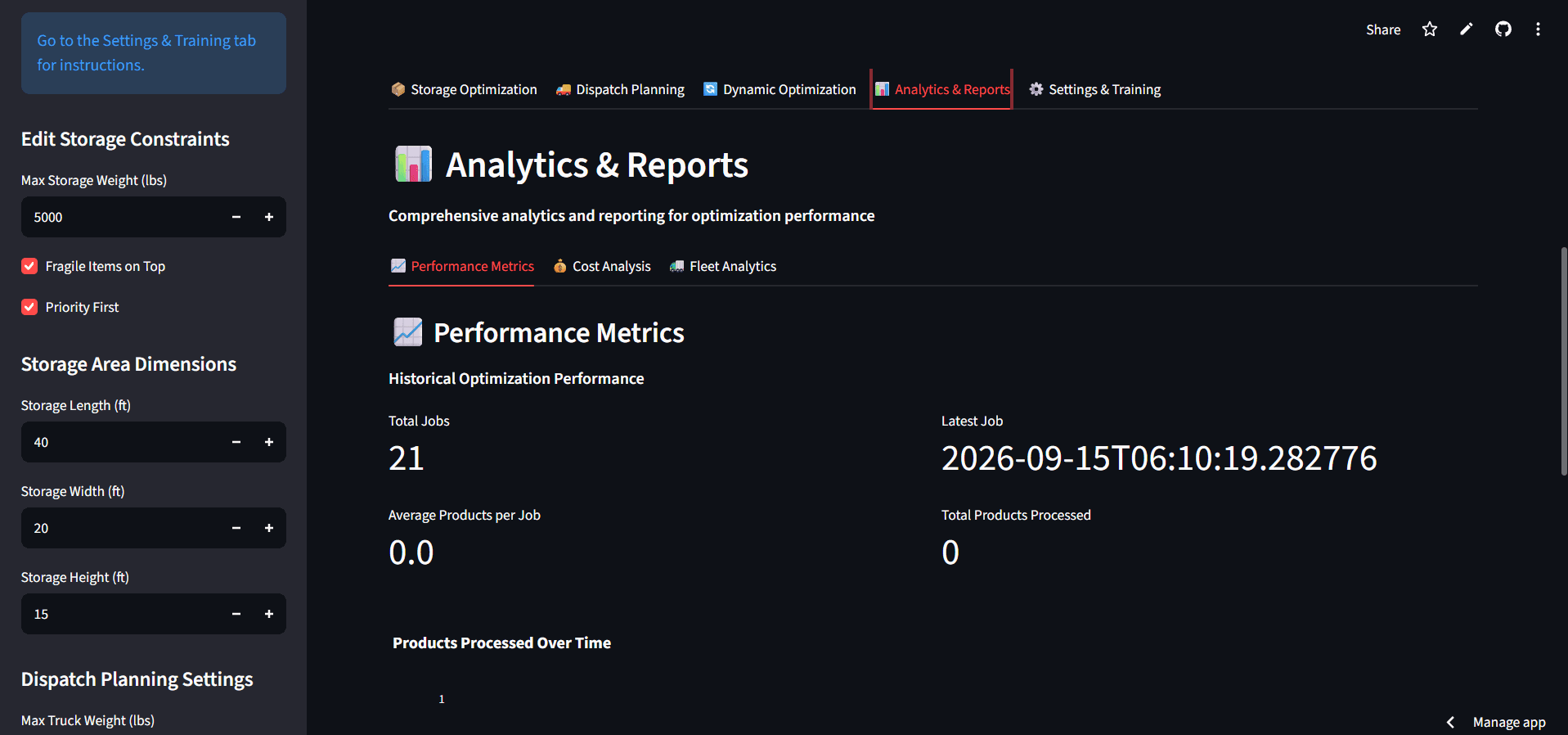Click the Average Products per Job value
The width and height of the screenshot is (1568, 735).
coord(411,552)
